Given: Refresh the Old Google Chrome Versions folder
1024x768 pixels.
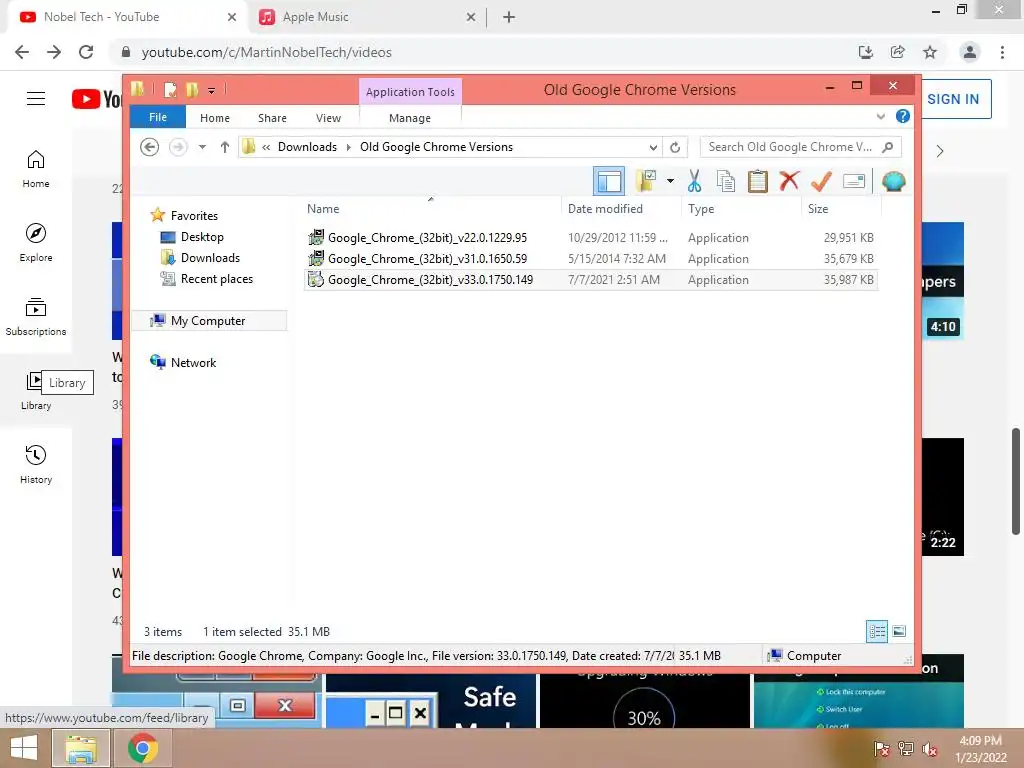Looking at the screenshot, I should [x=675, y=148].
